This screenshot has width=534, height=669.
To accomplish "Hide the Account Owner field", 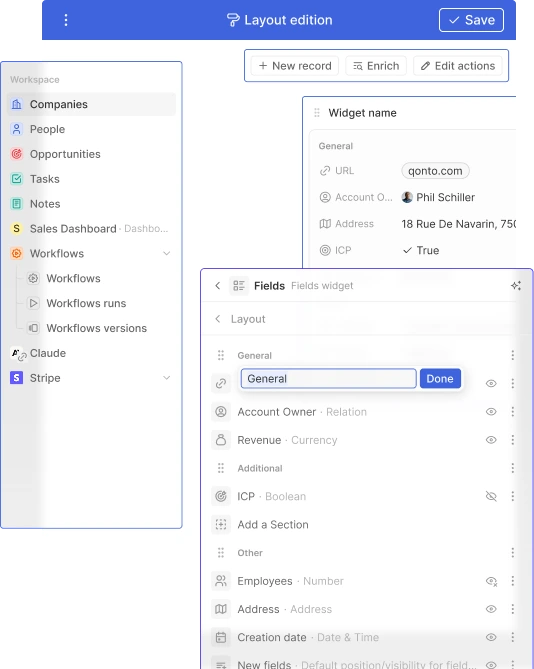I will tap(491, 412).
